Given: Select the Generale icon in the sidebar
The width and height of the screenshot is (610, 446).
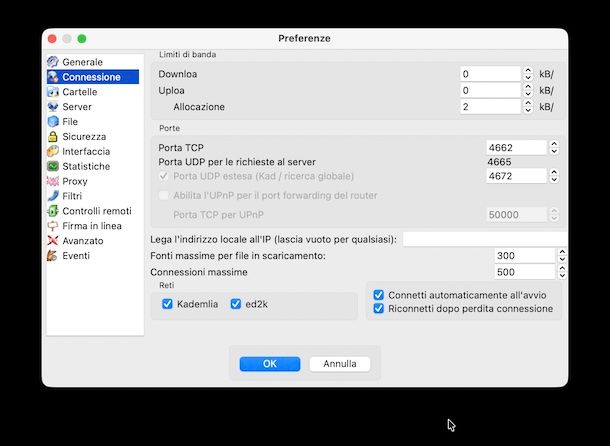Looking at the screenshot, I should point(53,62).
